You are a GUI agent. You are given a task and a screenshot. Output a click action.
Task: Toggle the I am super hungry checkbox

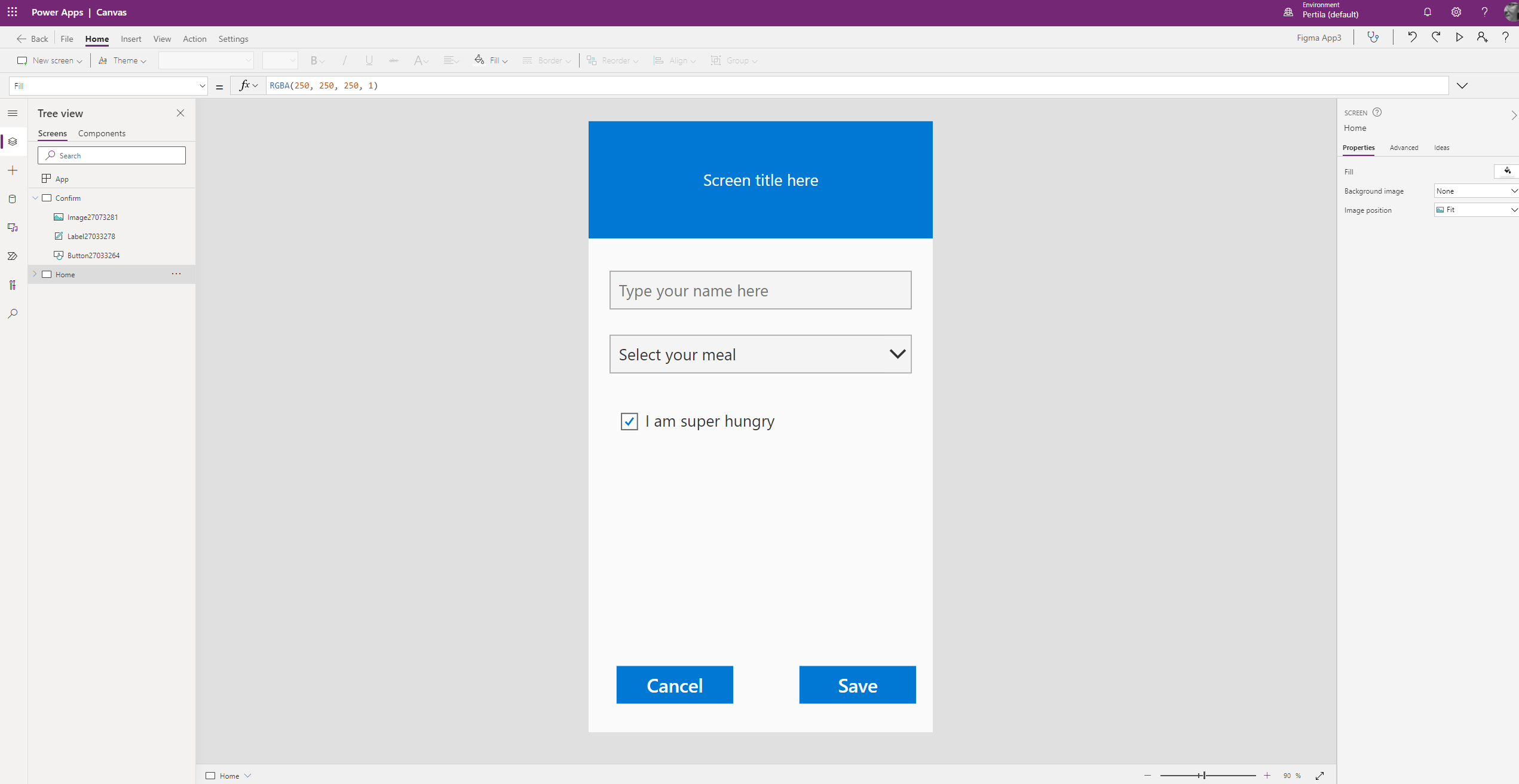pyautogui.click(x=629, y=421)
